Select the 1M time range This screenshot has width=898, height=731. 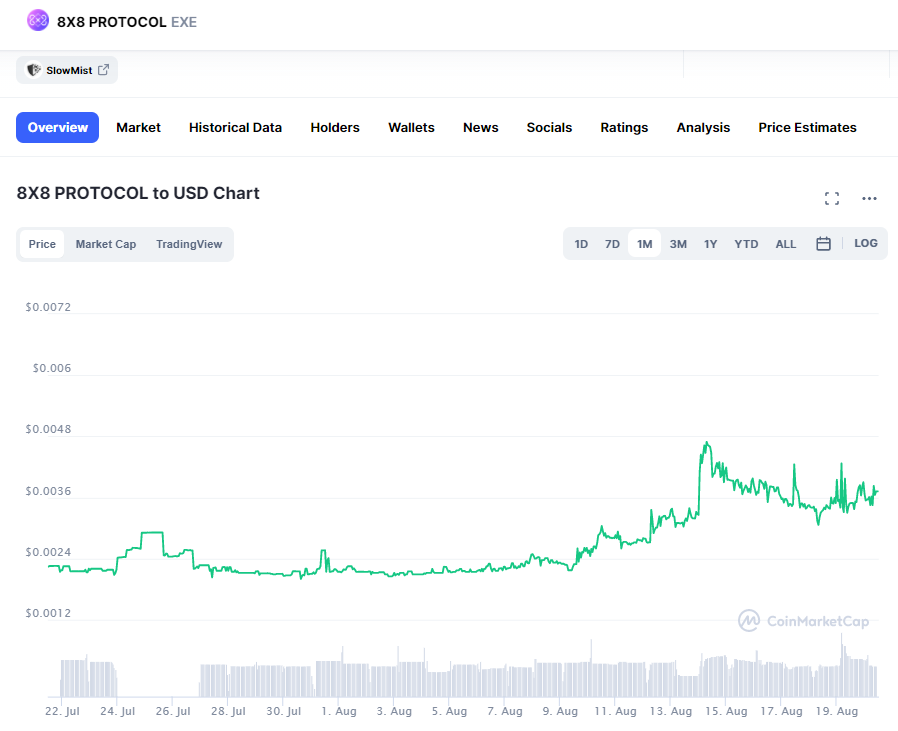click(x=644, y=244)
